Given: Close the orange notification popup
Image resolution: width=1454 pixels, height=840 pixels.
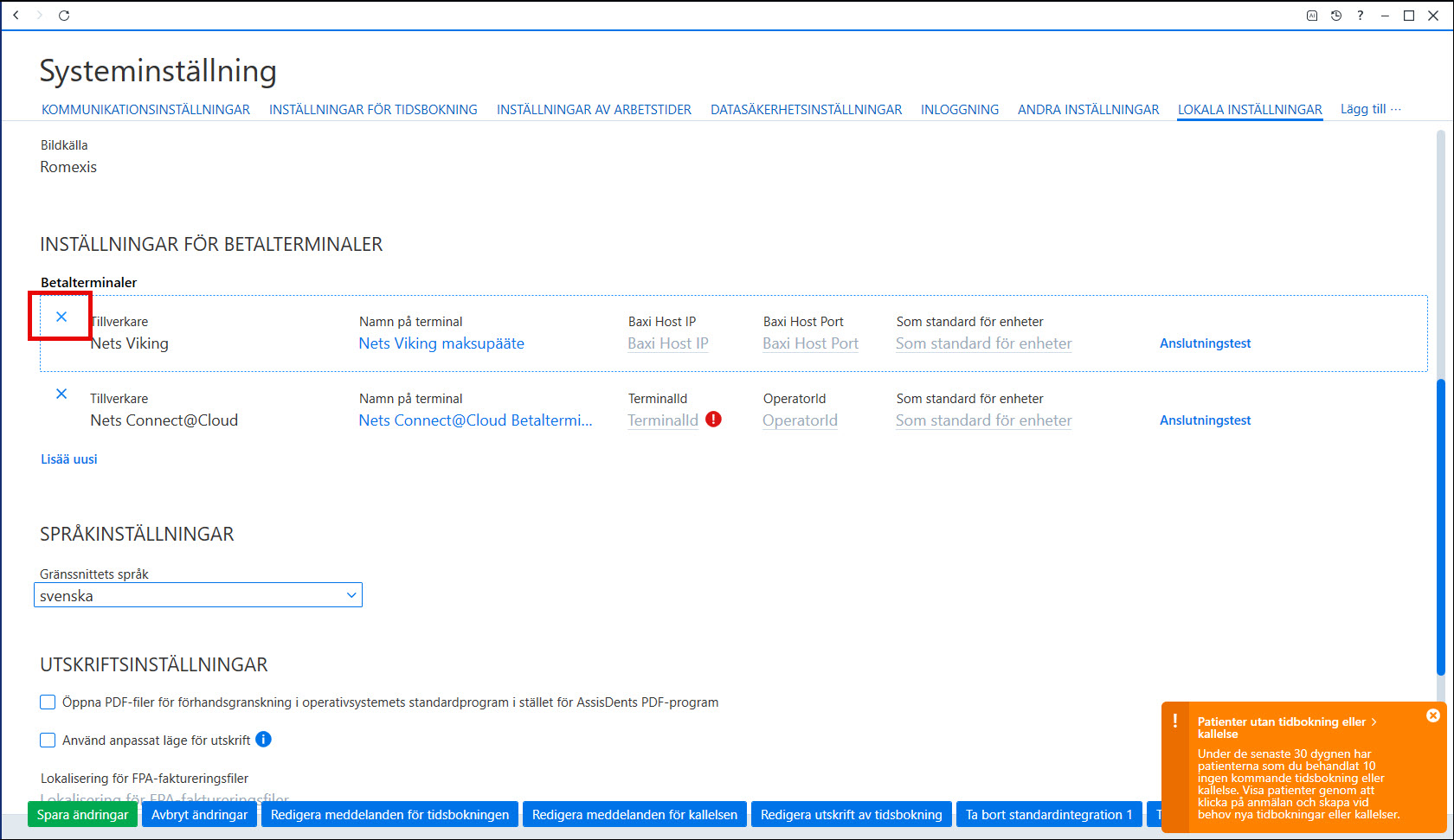Looking at the screenshot, I should pos(1433,715).
